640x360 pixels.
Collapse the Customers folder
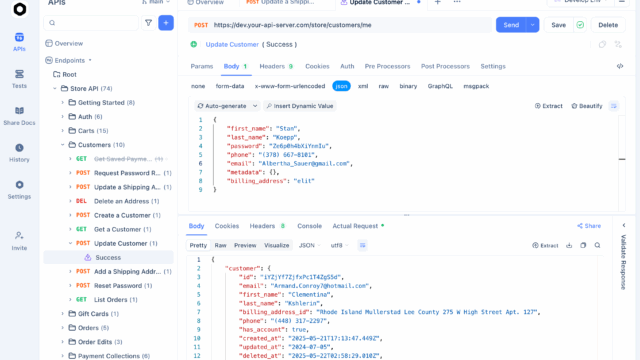tap(62, 145)
